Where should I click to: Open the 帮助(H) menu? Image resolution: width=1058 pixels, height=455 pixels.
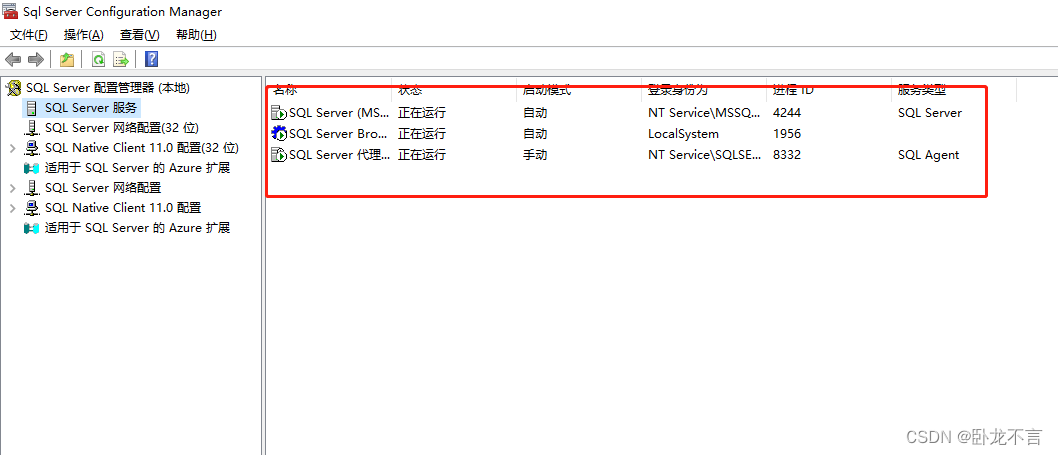[x=196, y=34]
